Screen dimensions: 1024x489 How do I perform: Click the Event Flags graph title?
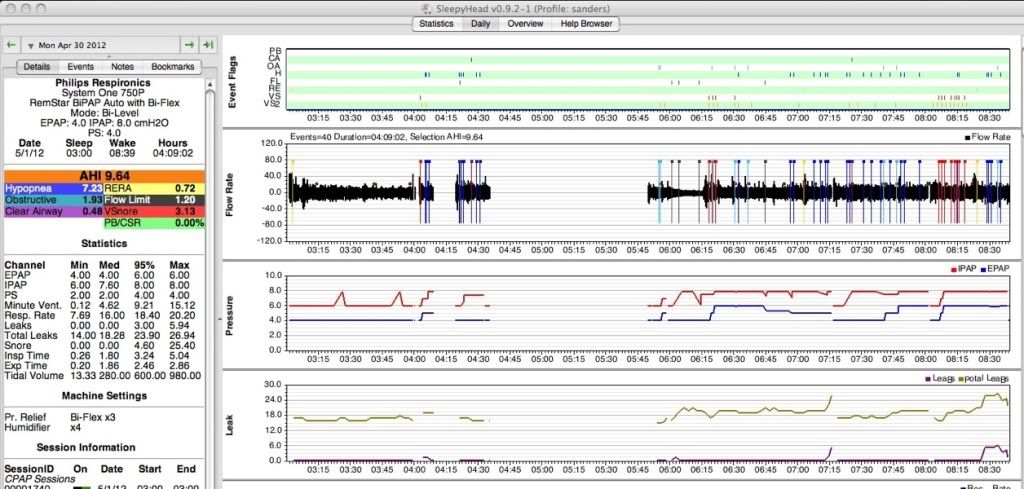[232, 82]
